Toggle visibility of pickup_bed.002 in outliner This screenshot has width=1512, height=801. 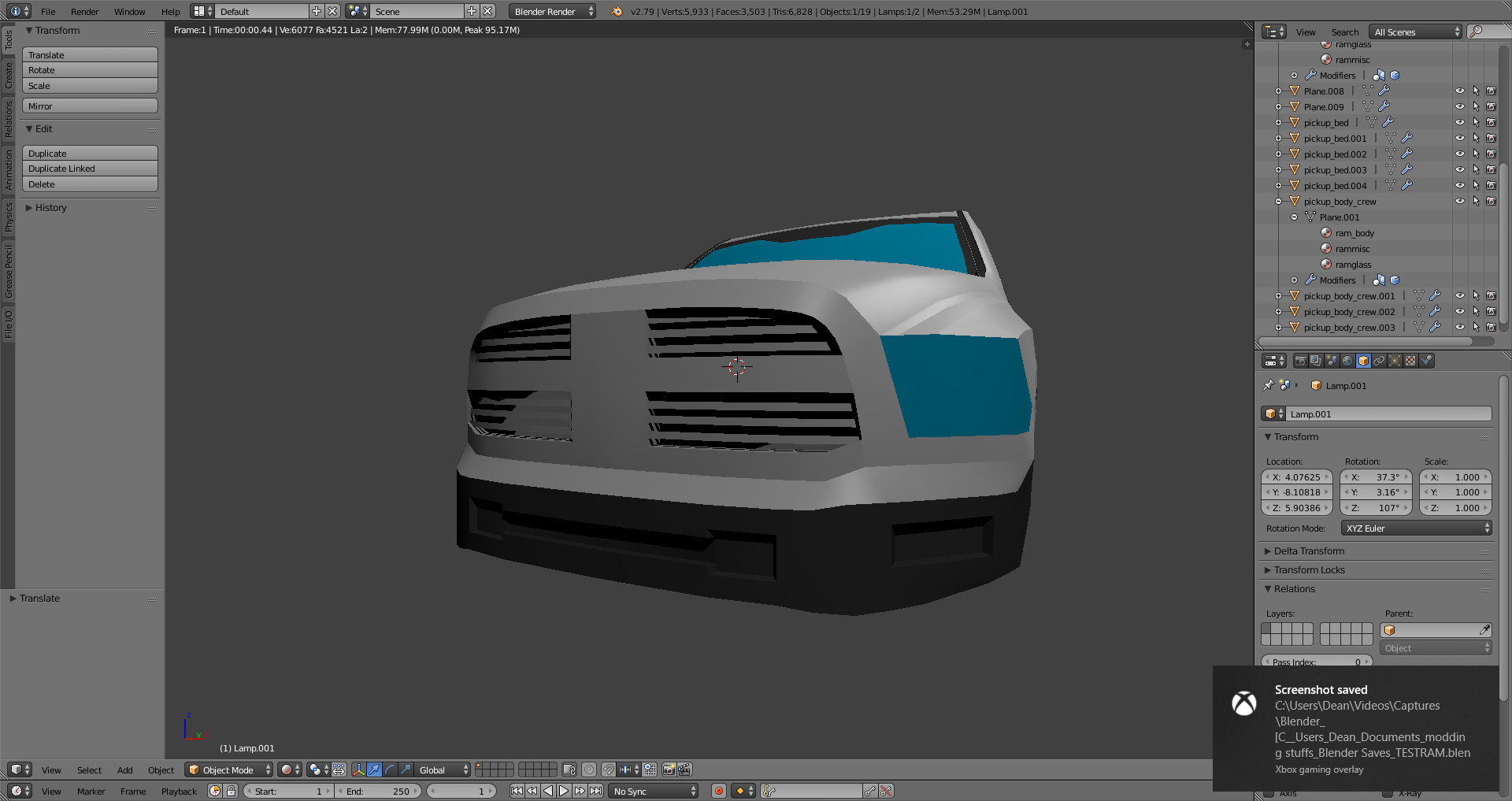[x=1459, y=154]
